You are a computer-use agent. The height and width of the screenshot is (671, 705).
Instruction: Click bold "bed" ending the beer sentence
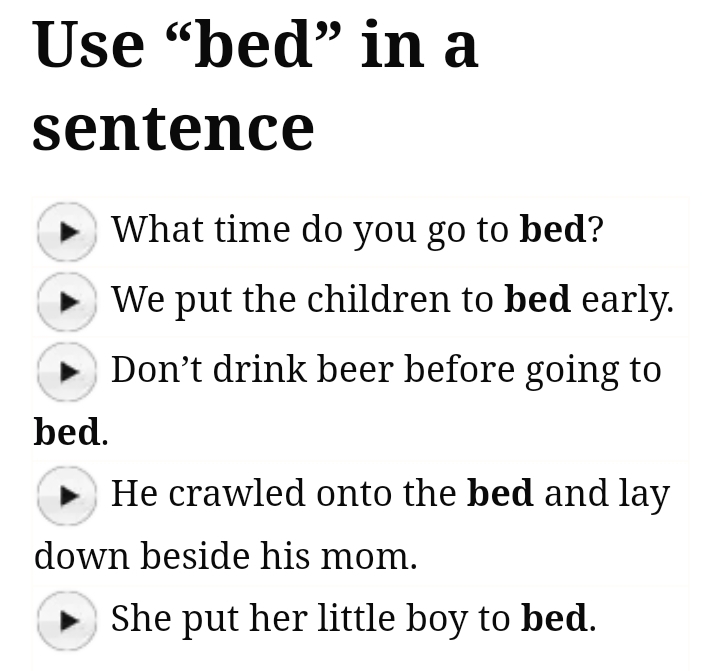[x=66, y=433]
